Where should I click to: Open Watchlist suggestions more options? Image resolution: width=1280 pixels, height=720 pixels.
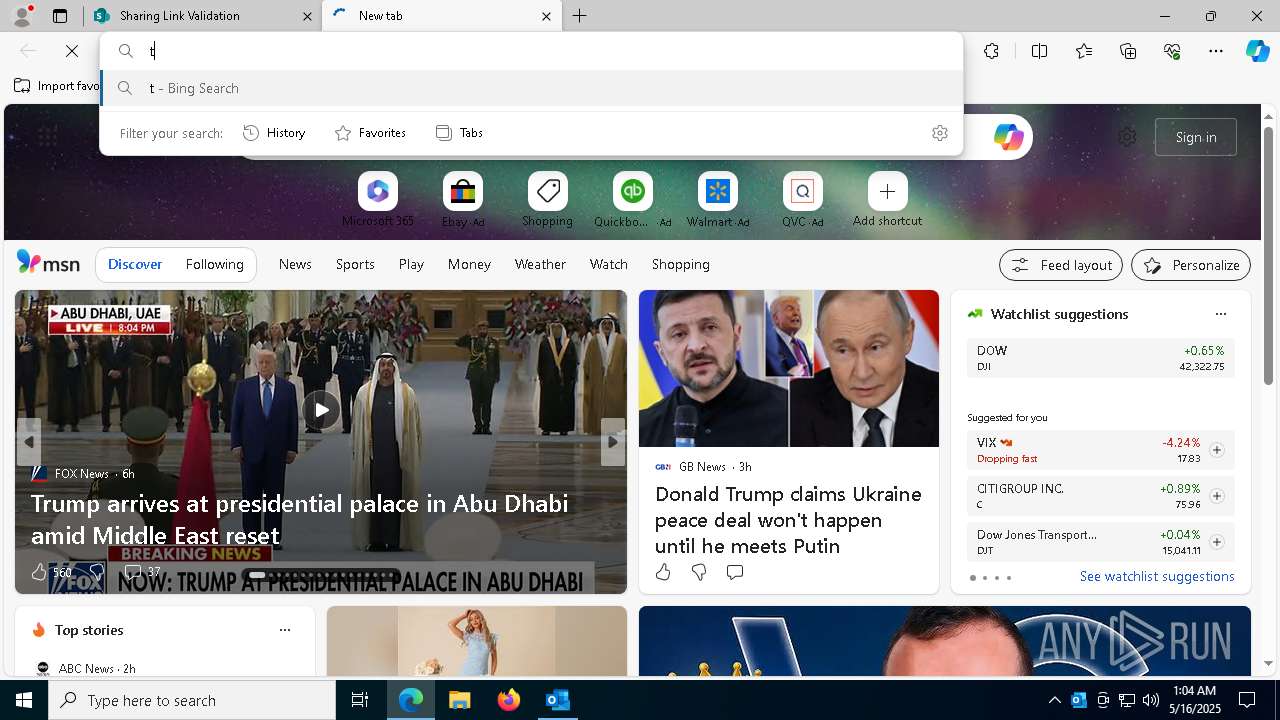point(1220,314)
